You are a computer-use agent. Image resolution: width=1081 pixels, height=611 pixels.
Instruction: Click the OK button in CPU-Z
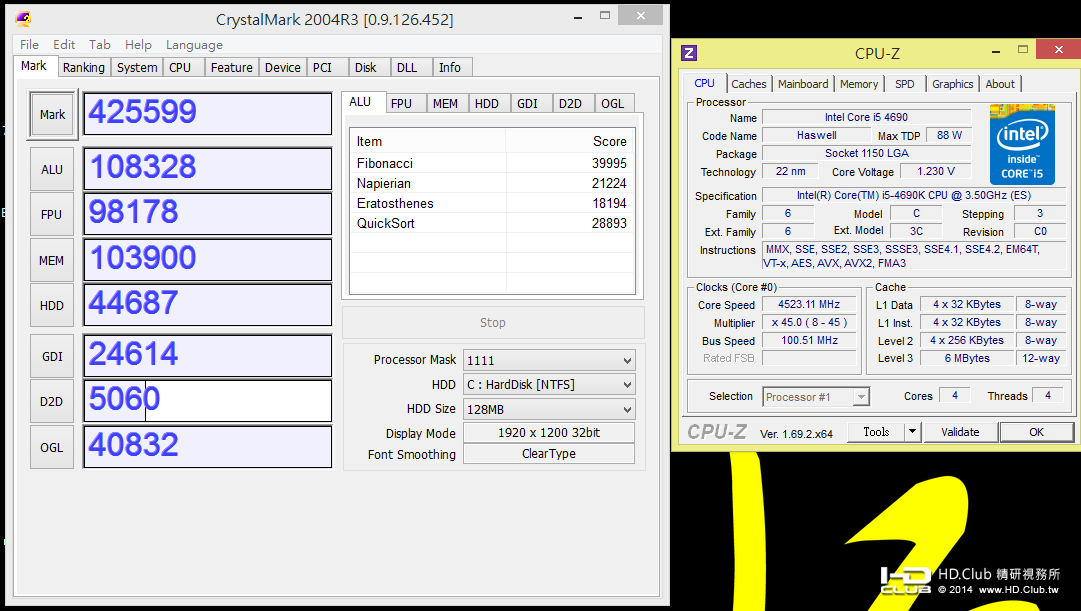click(1036, 432)
